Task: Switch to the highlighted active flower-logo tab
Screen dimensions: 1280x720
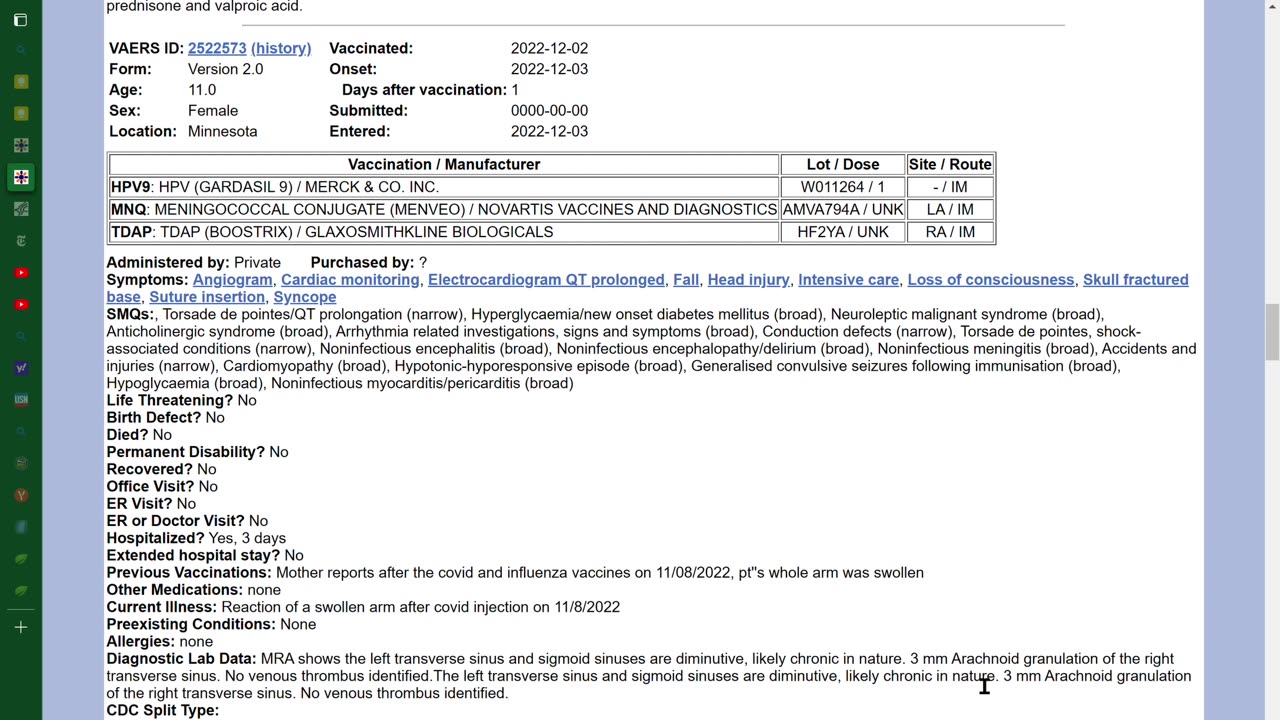Action: point(21,177)
